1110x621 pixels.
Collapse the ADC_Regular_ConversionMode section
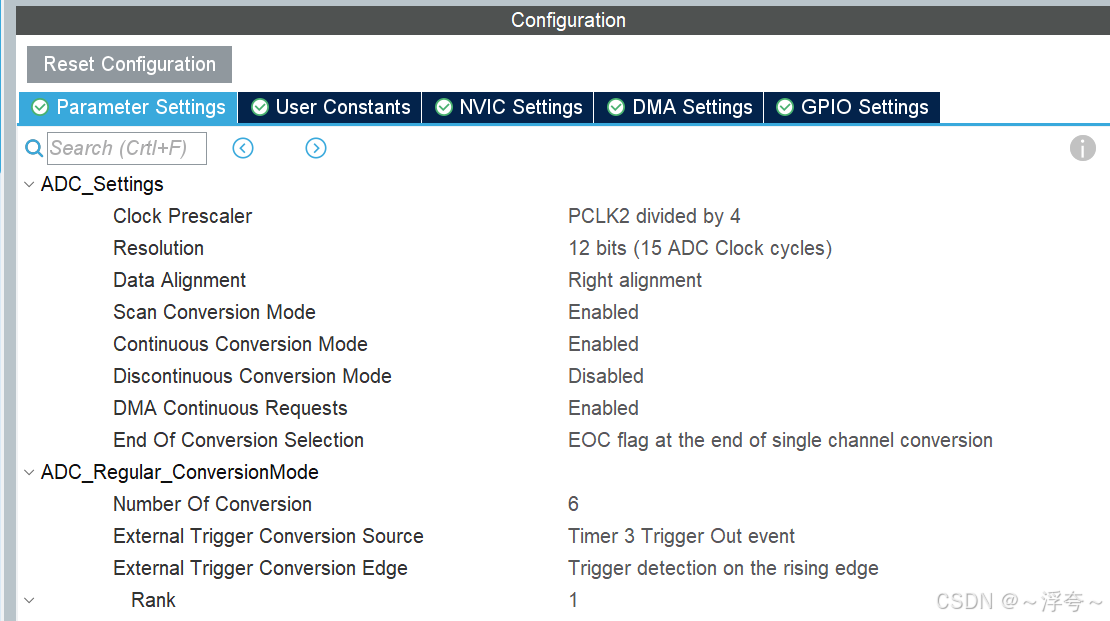click(28, 472)
